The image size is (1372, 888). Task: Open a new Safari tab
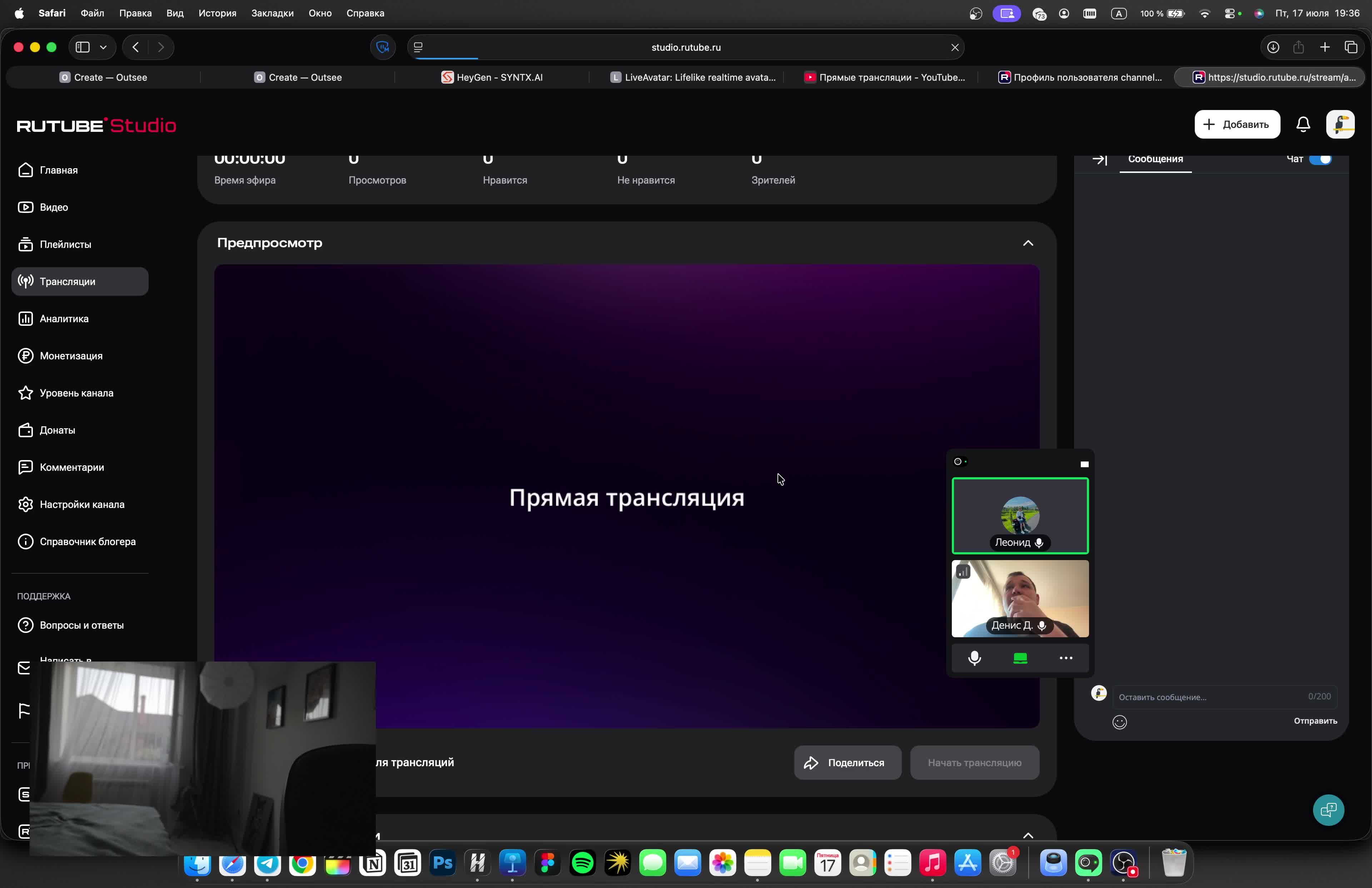[1325, 47]
